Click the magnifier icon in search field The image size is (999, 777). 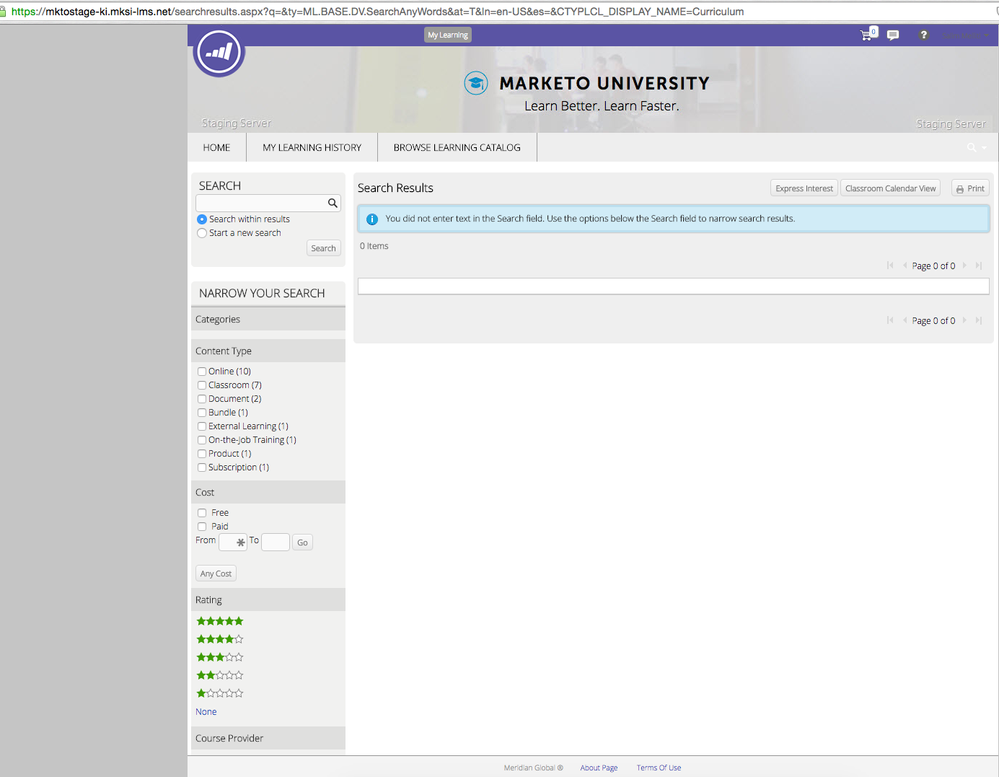click(x=333, y=203)
